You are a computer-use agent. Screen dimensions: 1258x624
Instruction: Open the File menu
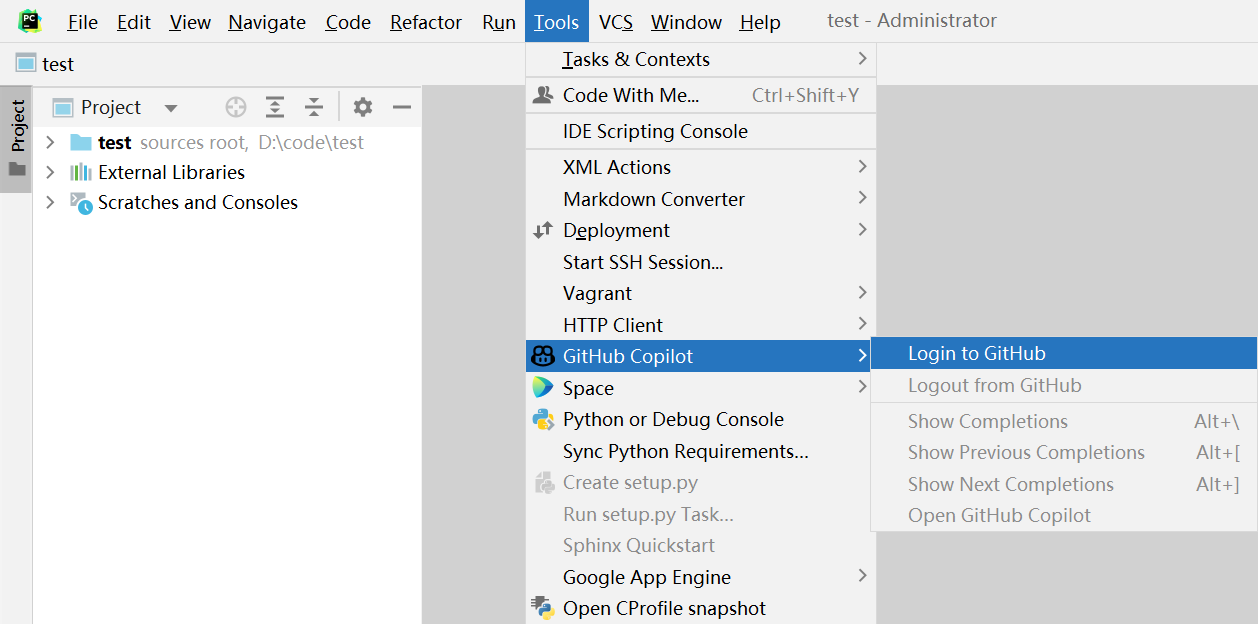point(82,22)
